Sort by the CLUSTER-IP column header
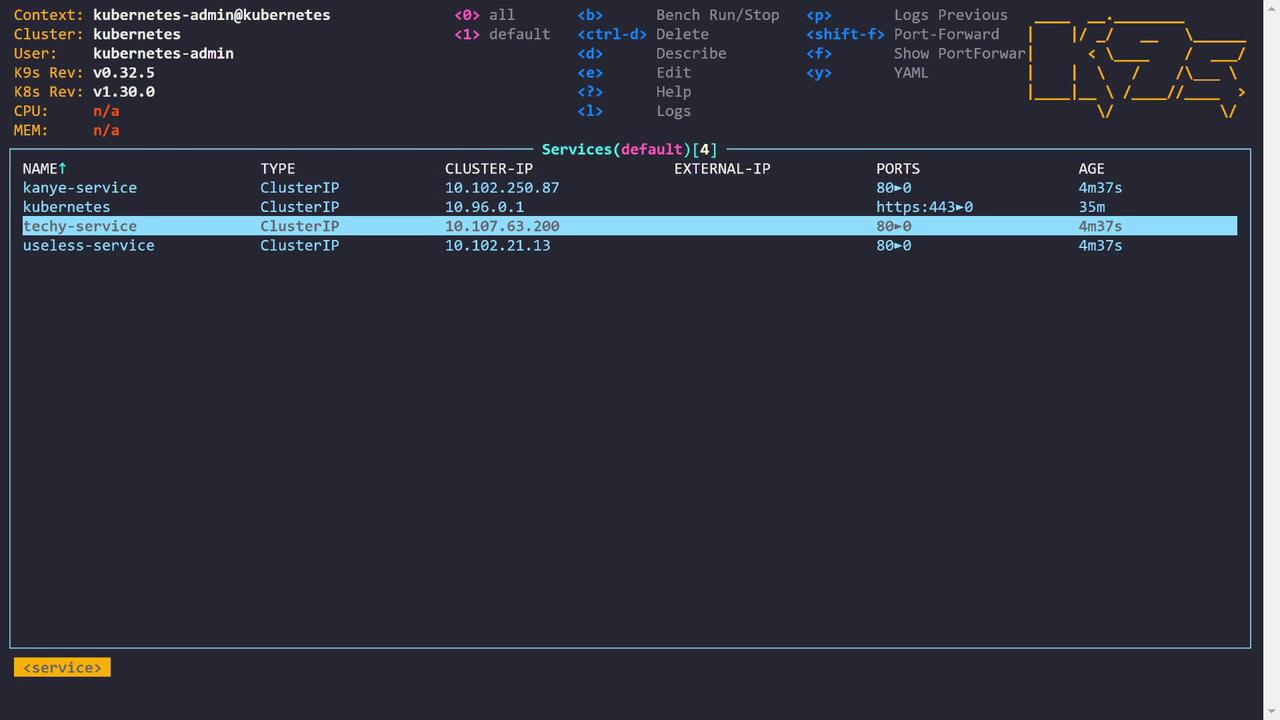The height and width of the screenshot is (720, 1280). pos(489,169)
